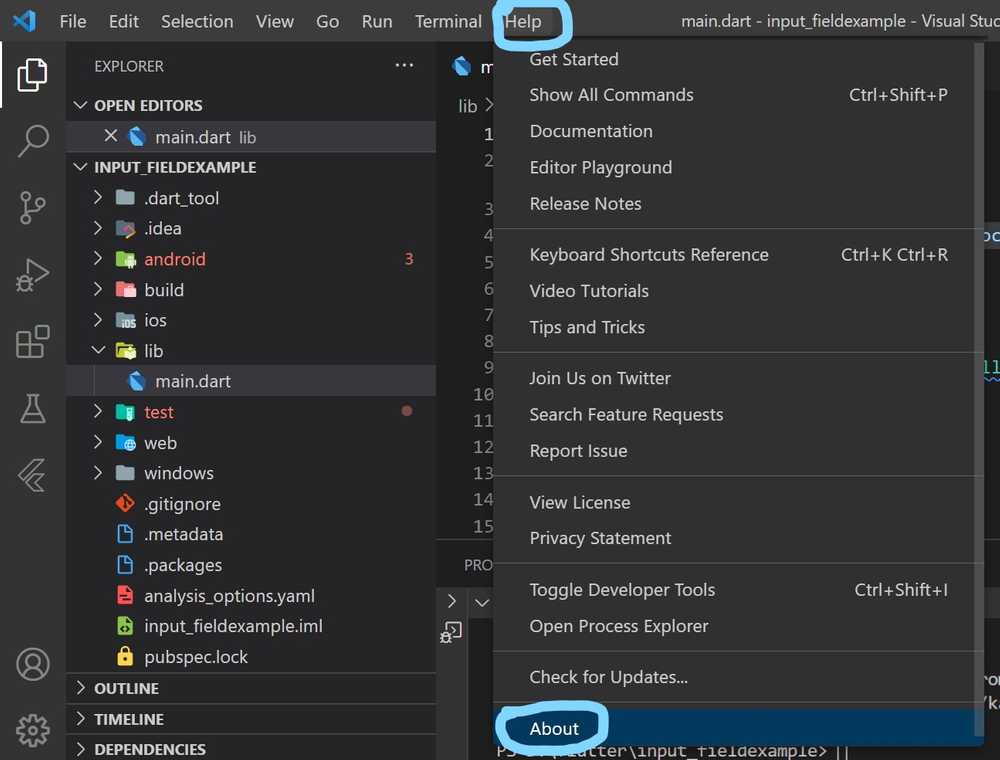Click the build folder icon

point(126,289)
